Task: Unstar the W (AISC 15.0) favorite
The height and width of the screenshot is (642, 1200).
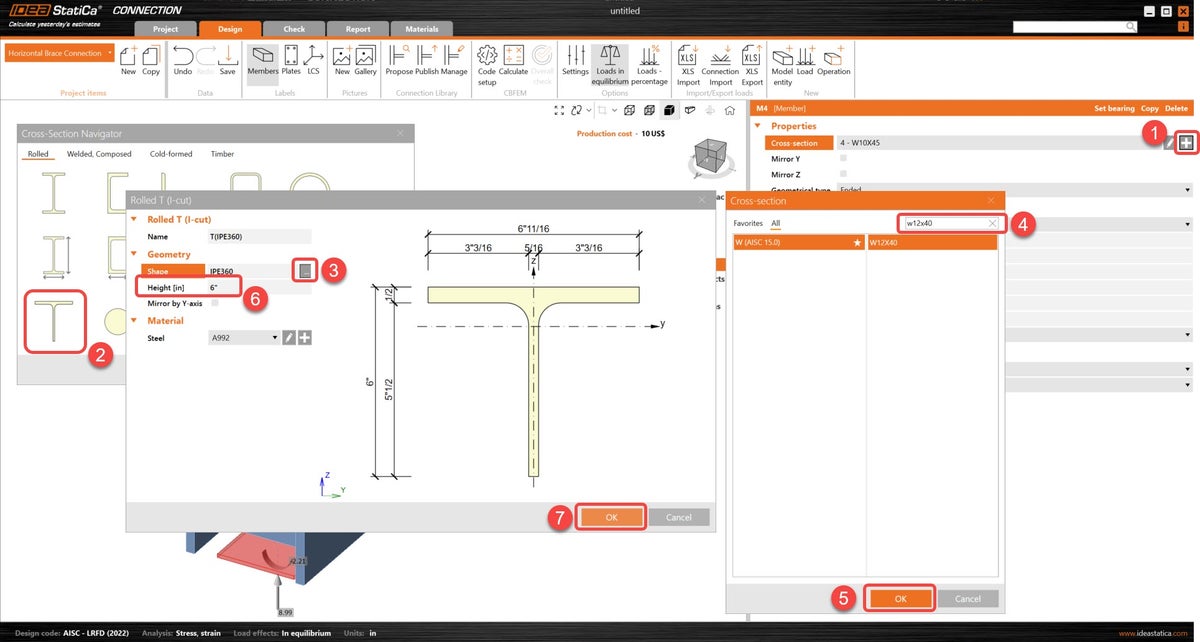Action: click(x=856, y=242)
